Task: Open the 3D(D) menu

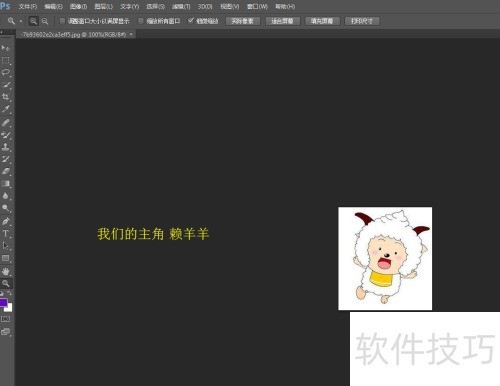Action: pos(205,7)
